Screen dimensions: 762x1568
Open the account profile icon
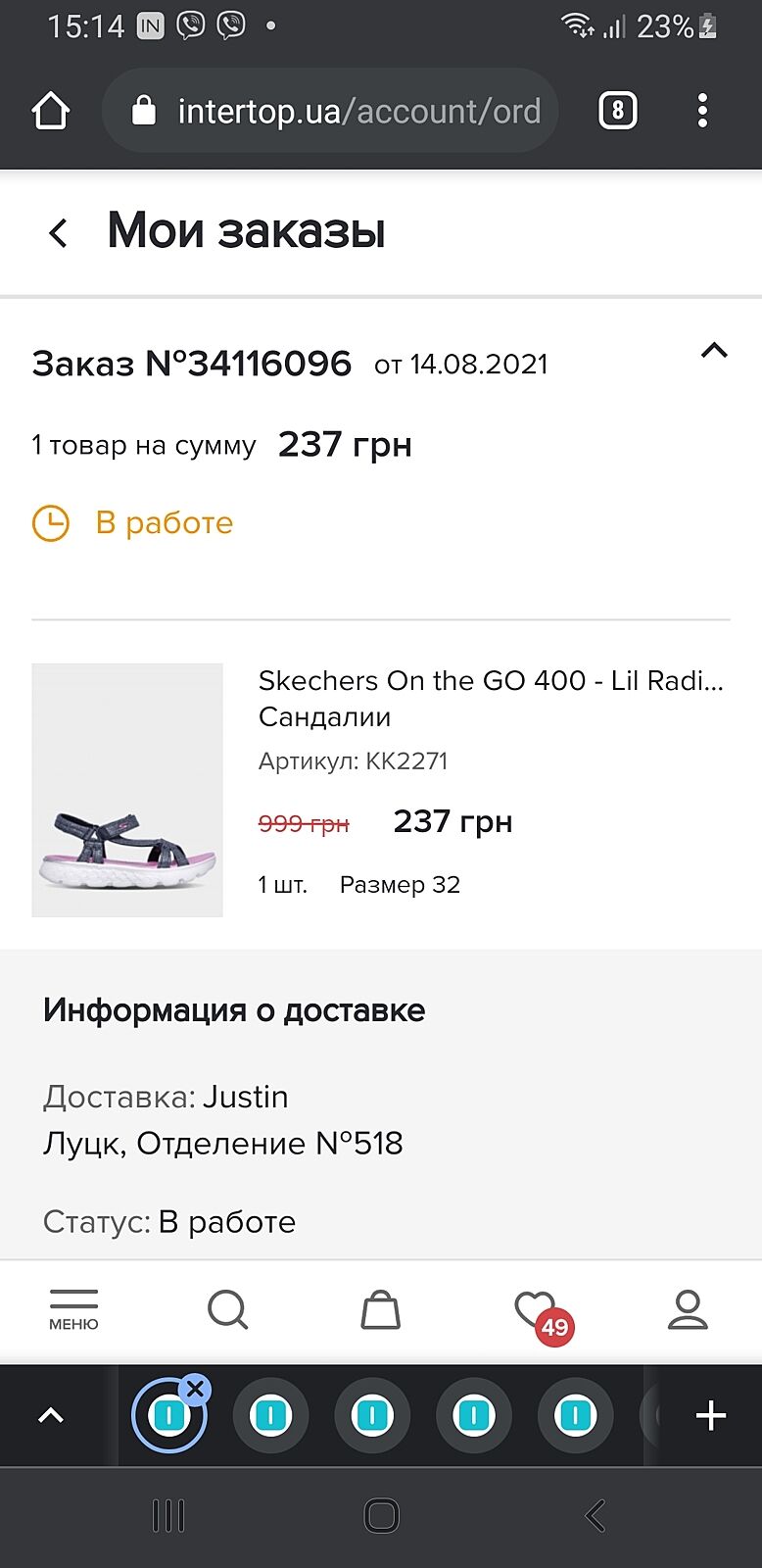point(688,1309)
